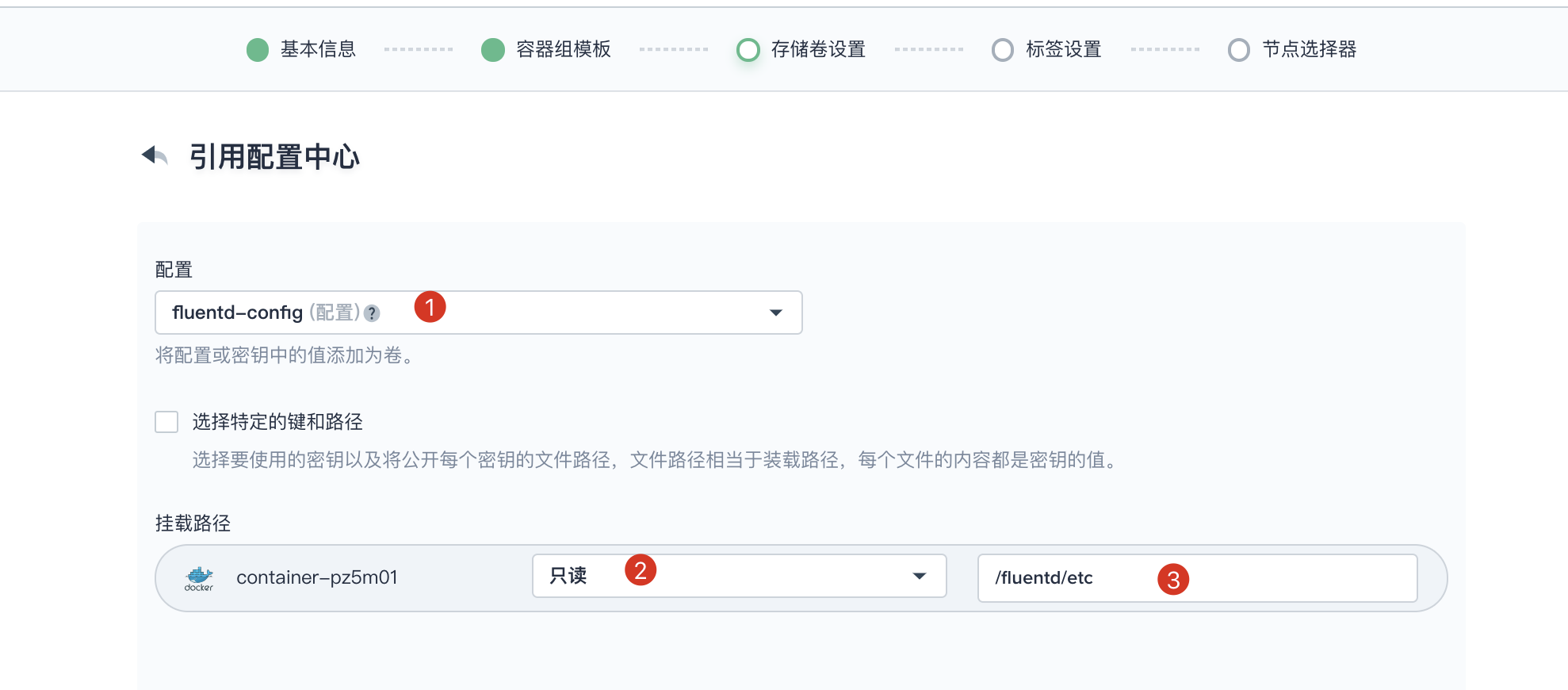Click the 引用配置中心 heading
1568x690 pixels.
tap(274, 157)
